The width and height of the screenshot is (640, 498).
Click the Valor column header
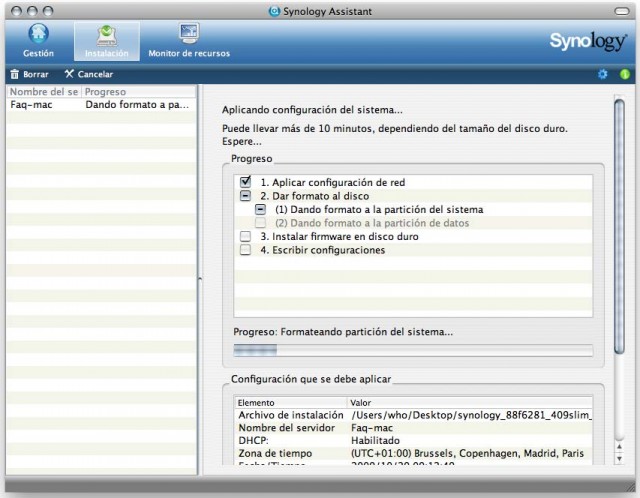pos(470,403)
